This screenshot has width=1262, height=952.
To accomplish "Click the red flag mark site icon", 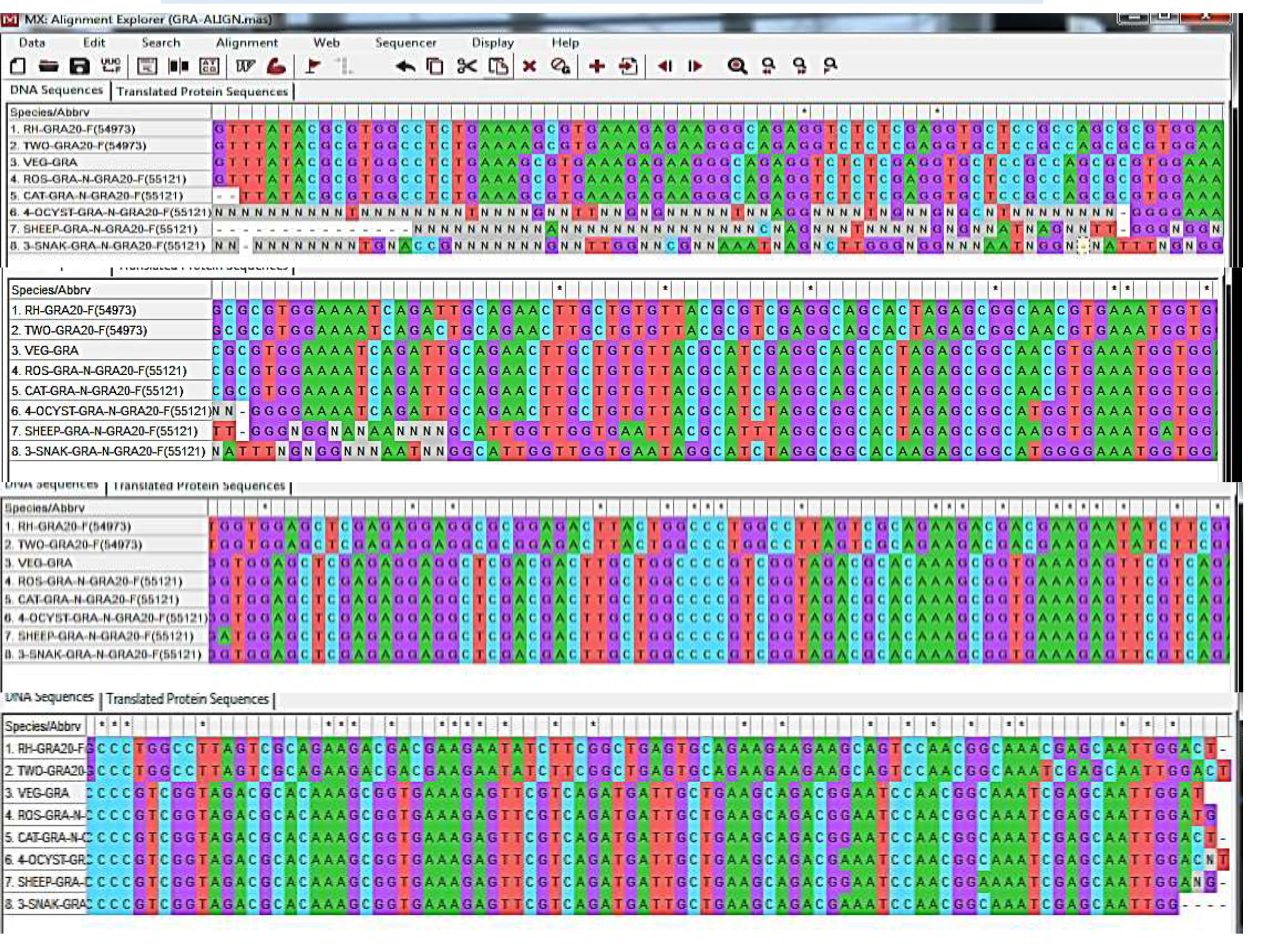I will click(x=312, y=66).
